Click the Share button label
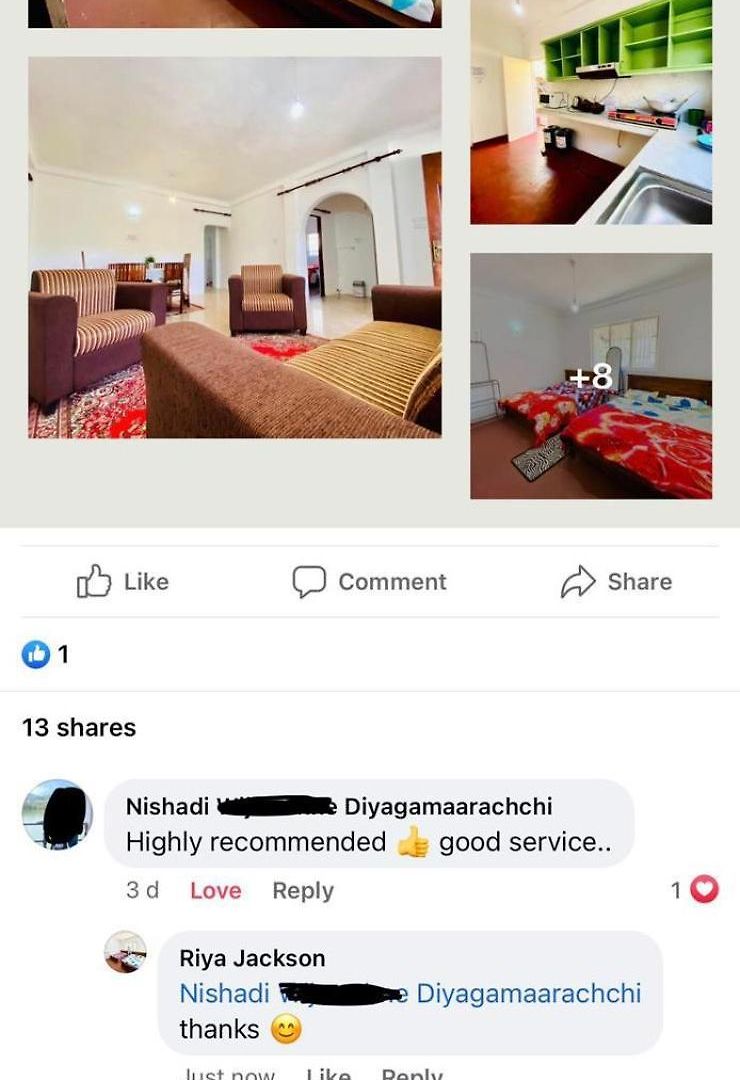The image size is (740, 1080). pyautogui.click(x=639, y=582)
